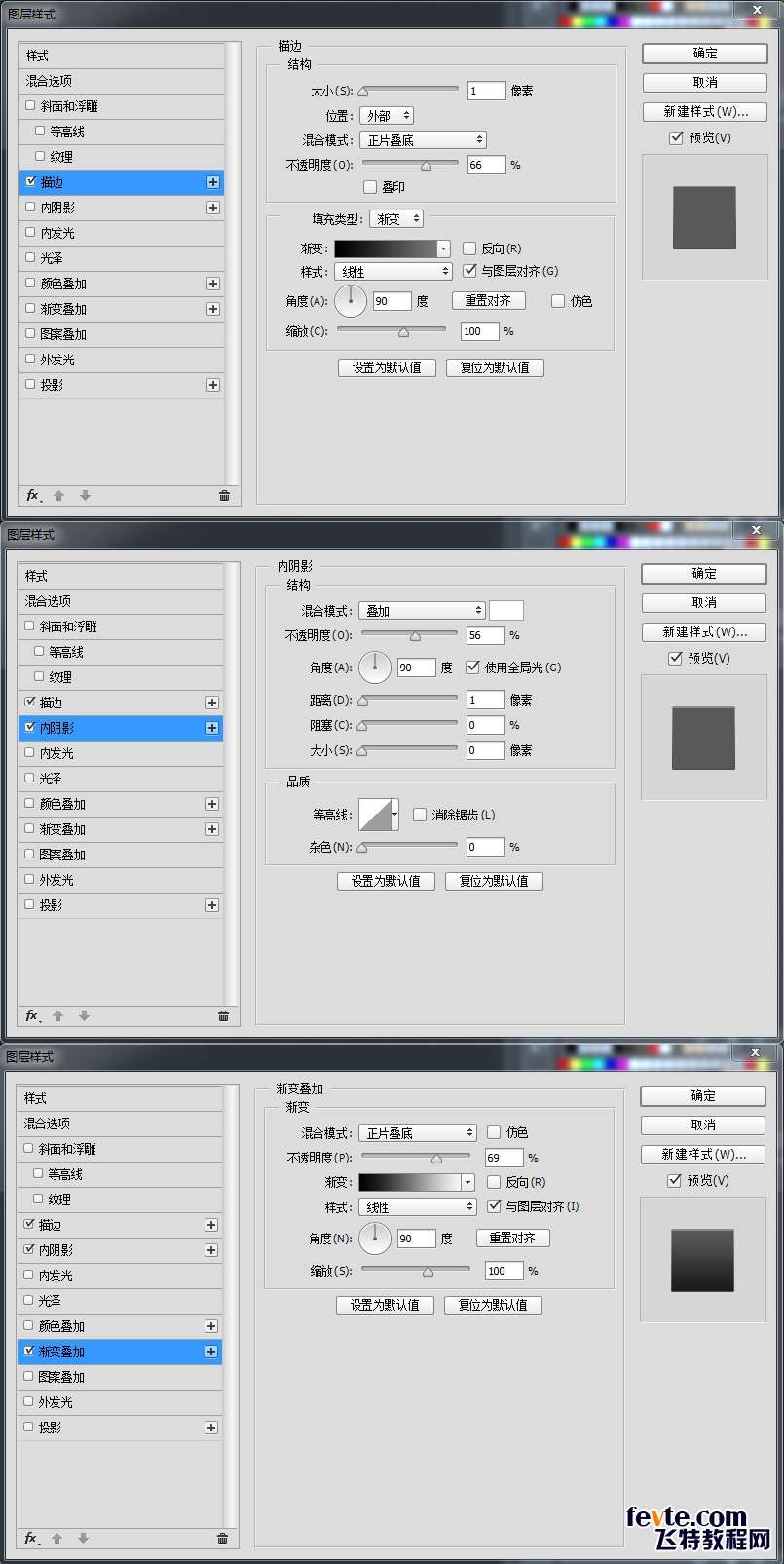
Task: Click 设置为默认值 in the 内阴影 settings dialog
Action: [386, 881]
